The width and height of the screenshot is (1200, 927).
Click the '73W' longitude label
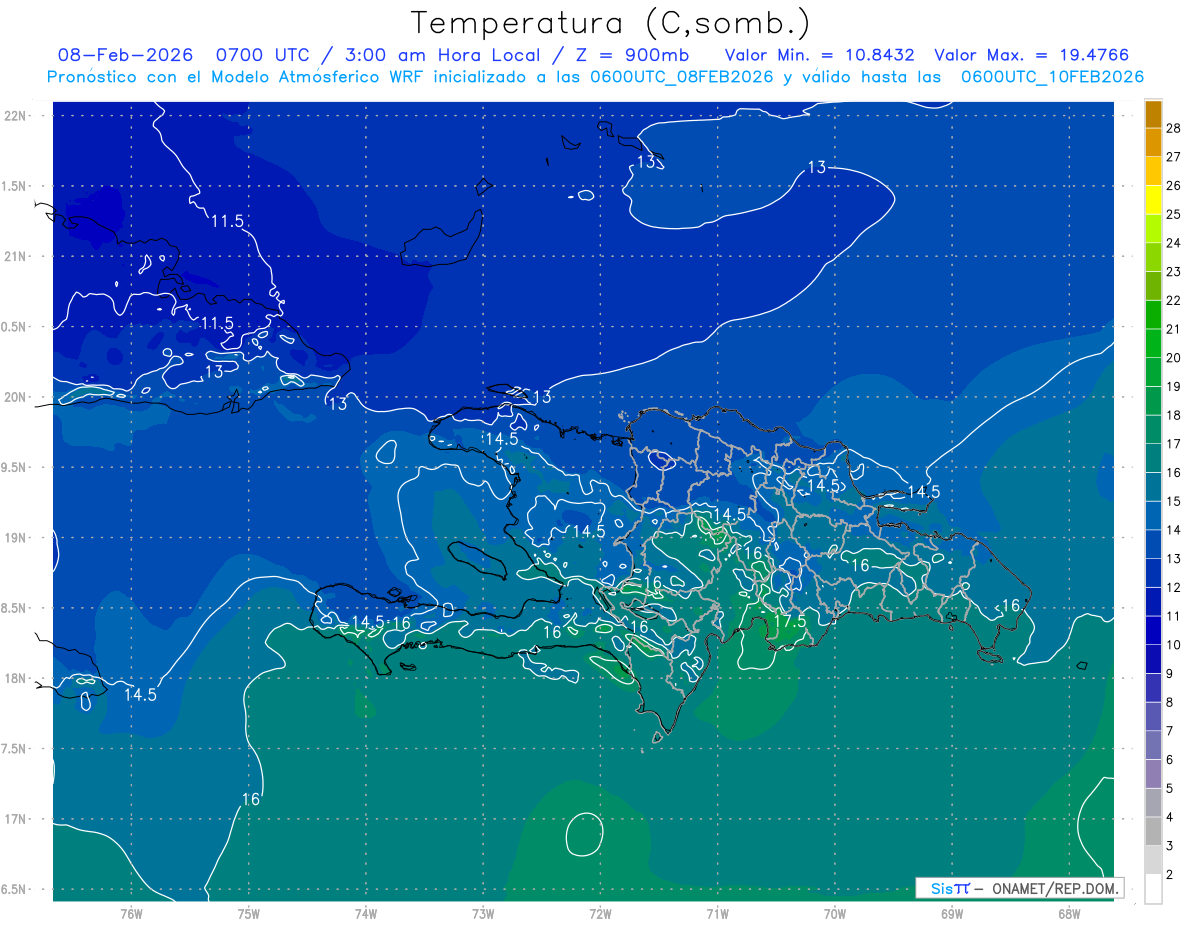coord(483,914)
